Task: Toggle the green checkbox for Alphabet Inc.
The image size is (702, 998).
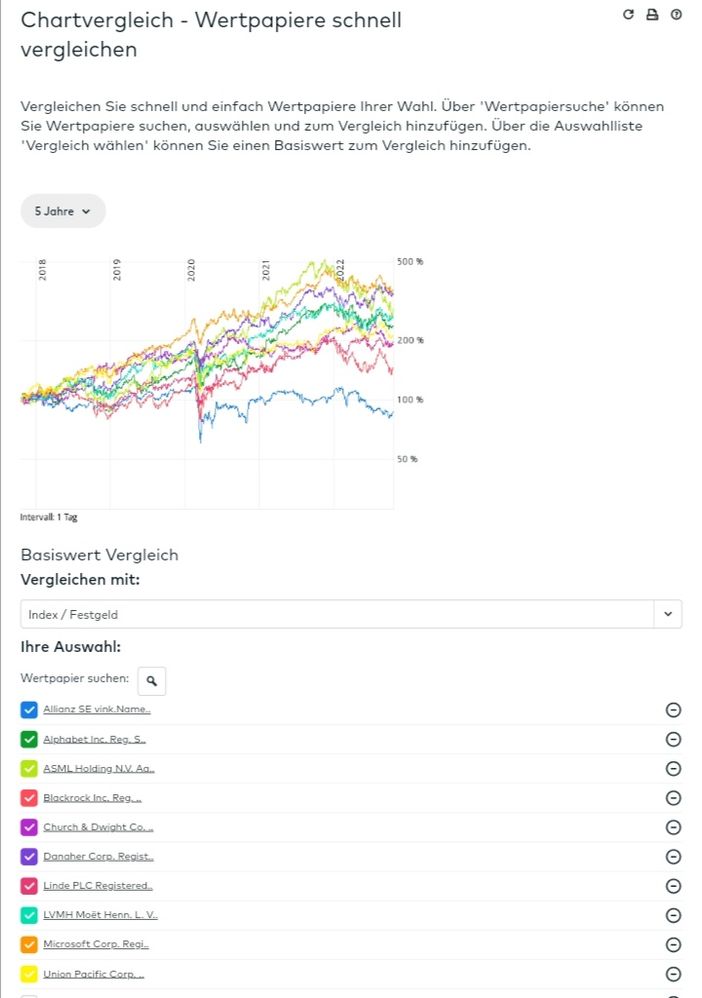Action: (27, 739)
